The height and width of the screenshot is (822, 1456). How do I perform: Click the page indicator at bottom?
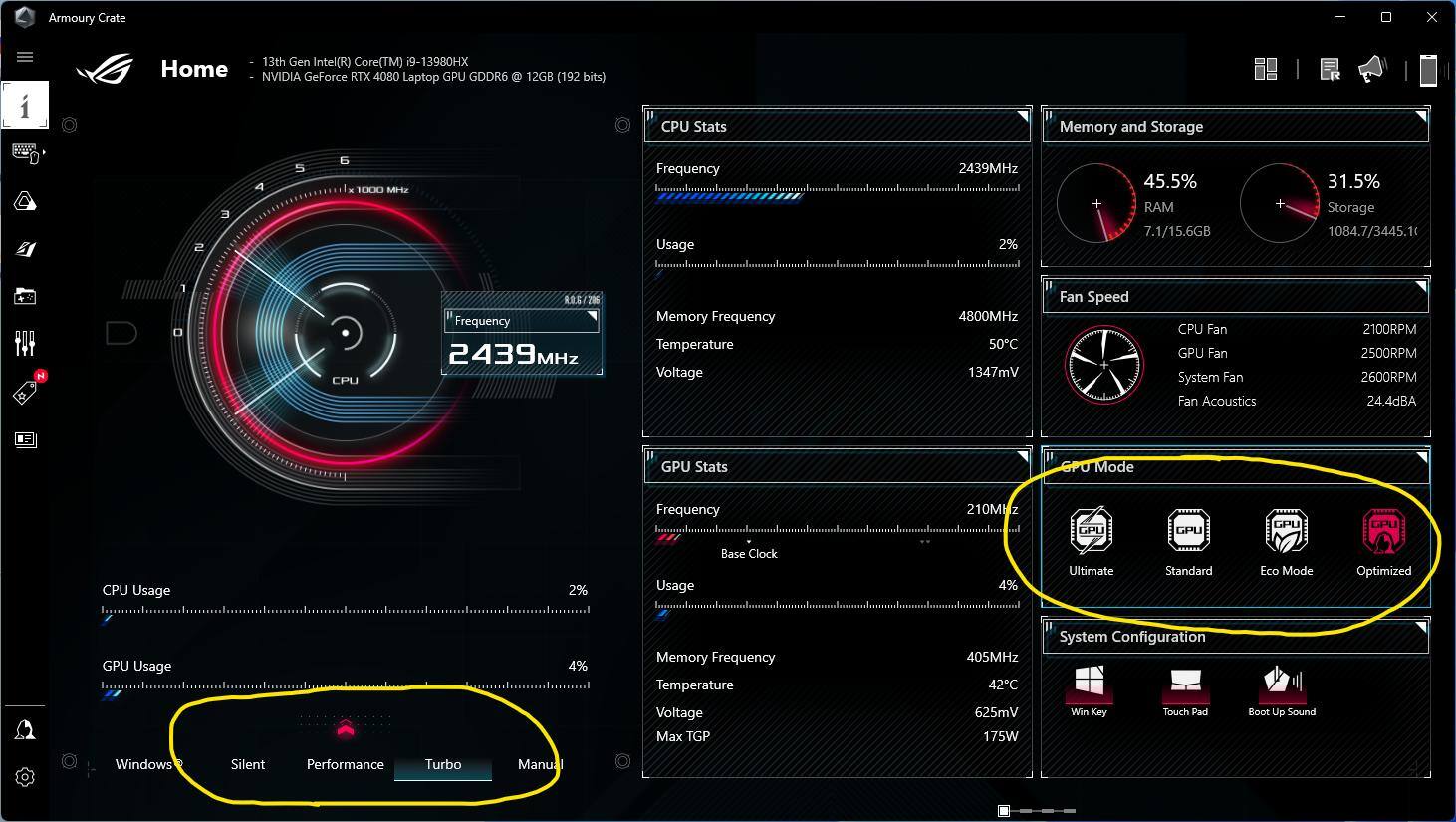[1004, 811]
